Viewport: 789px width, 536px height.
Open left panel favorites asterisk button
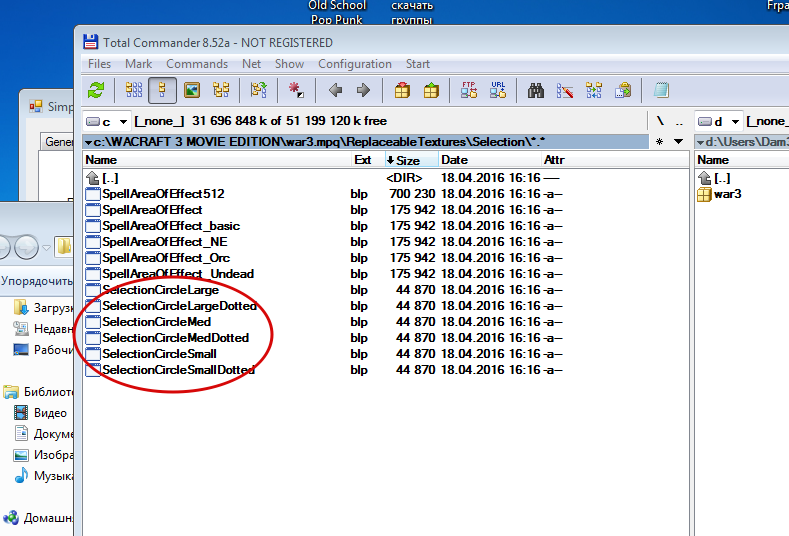click(x=659, y=141)
